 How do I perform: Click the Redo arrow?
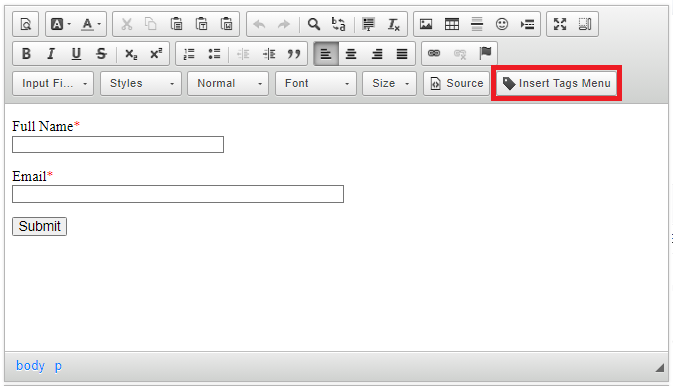click(284, 24)
